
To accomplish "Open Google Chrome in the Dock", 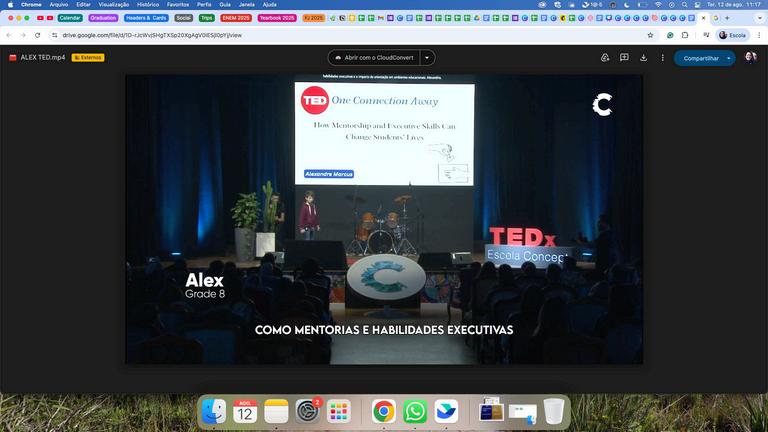I will (x=384, y=411).
